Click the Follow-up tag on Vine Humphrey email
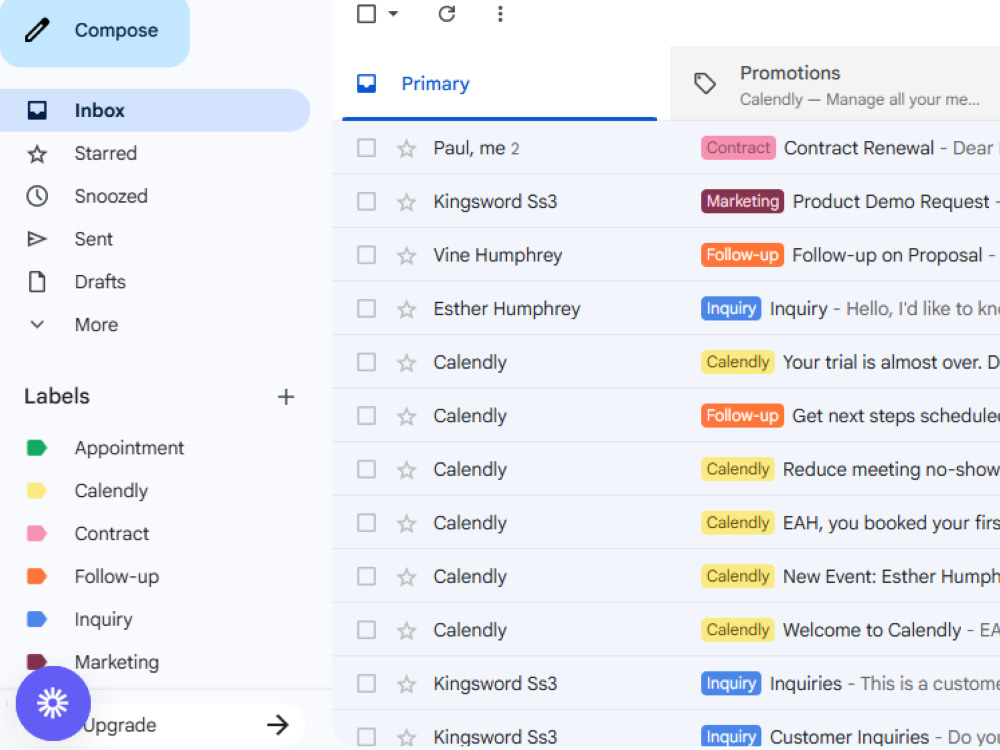This screenshot has height=750, width=1000. pos(742,255)
